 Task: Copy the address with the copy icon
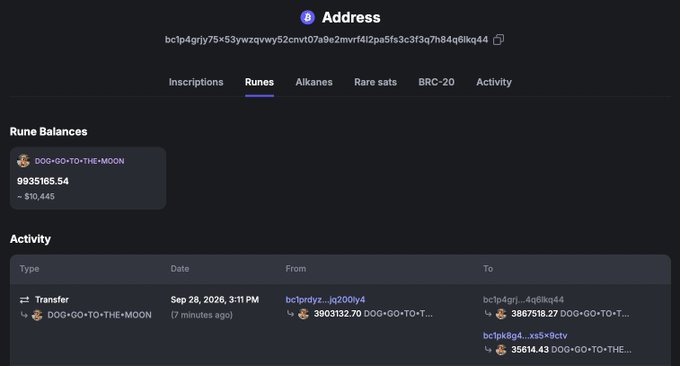point(498,39)
